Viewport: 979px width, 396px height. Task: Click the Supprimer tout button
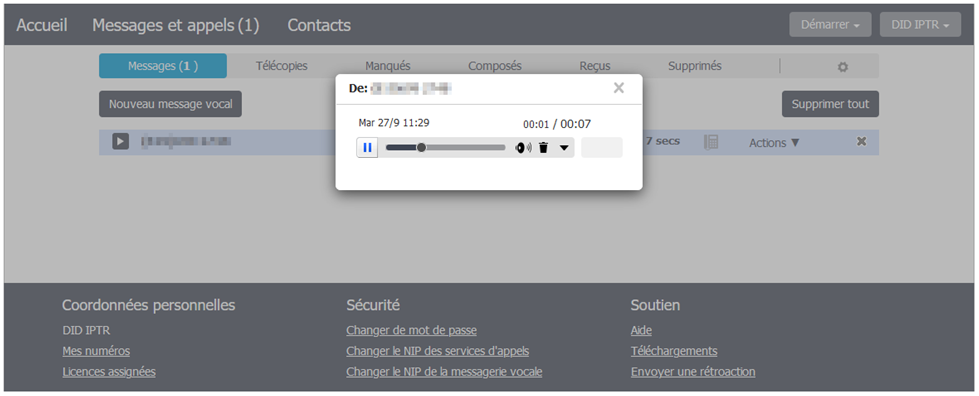point(830,104)
